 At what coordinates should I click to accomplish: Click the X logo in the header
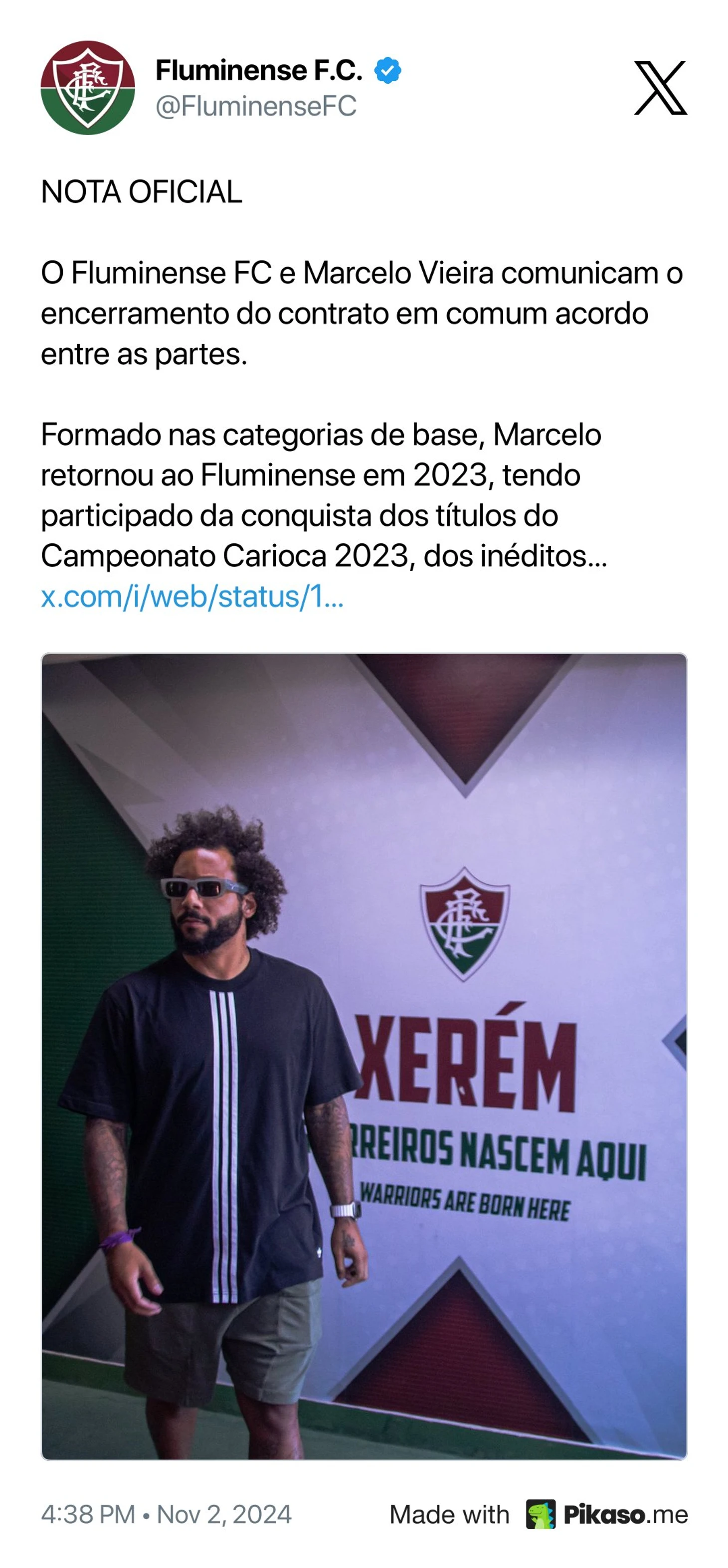click(x=660, y=88)
